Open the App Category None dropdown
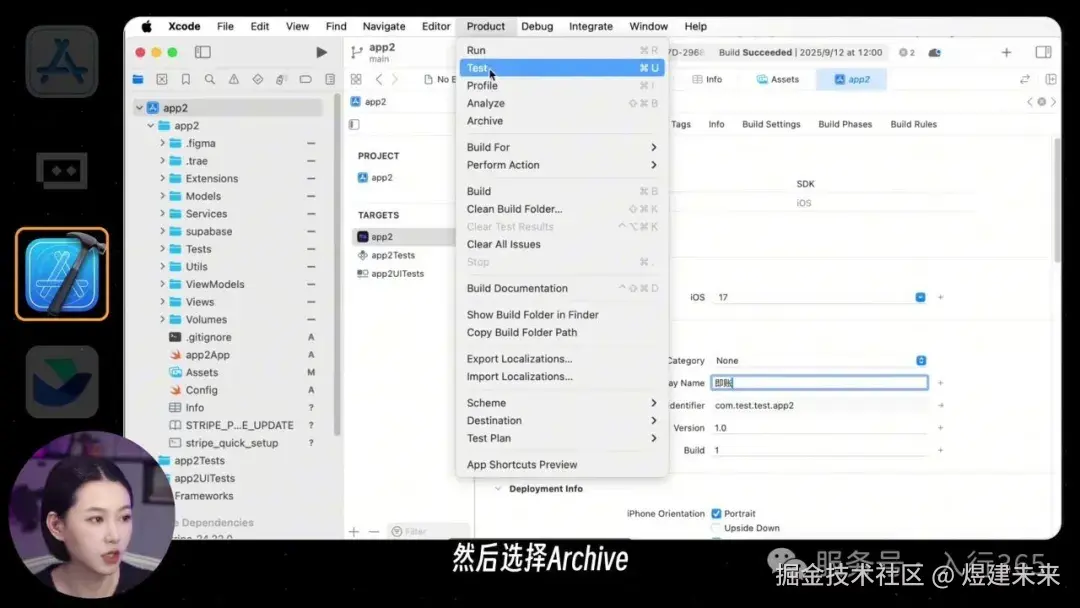 [921, 361]
